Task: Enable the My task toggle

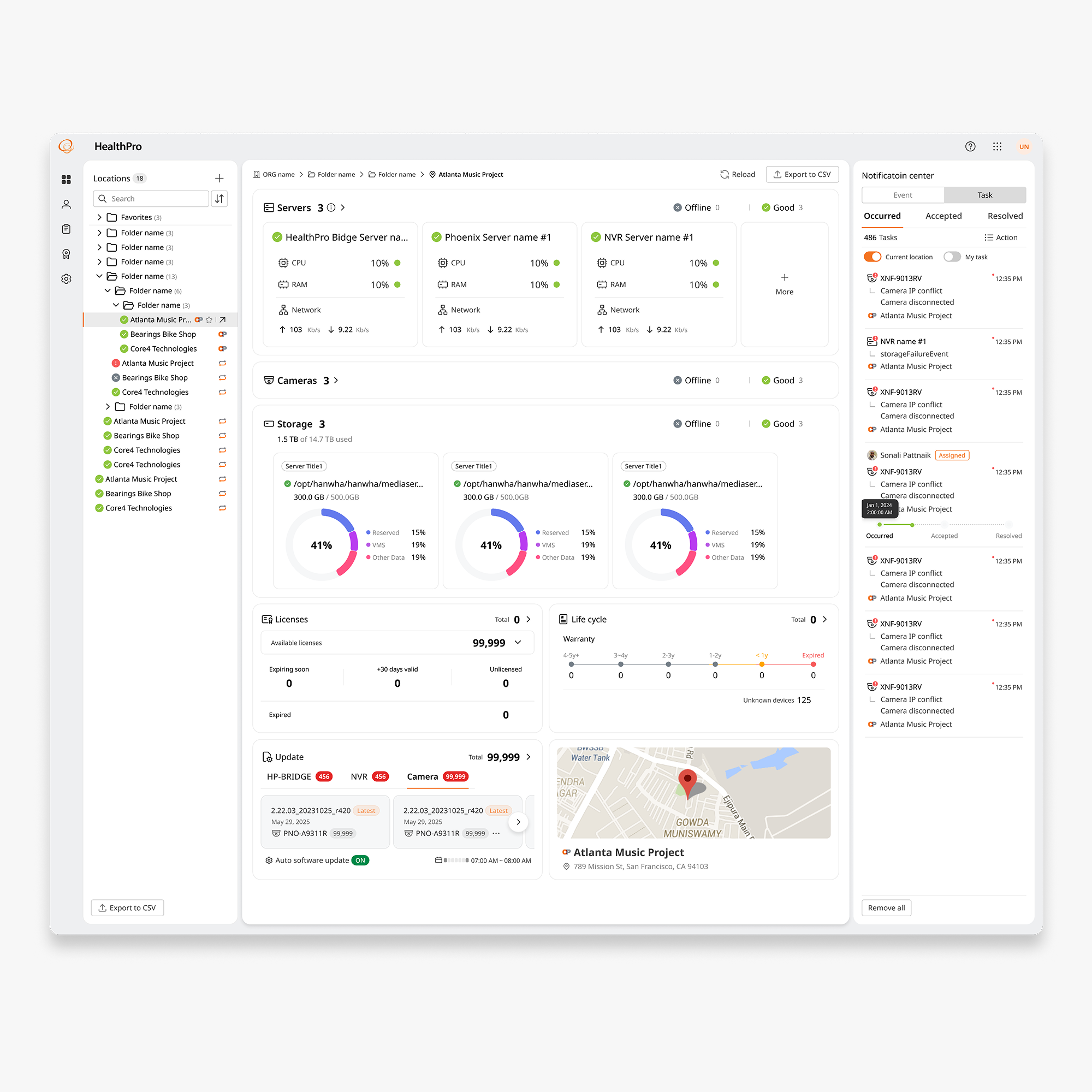Action: (952, 257)
